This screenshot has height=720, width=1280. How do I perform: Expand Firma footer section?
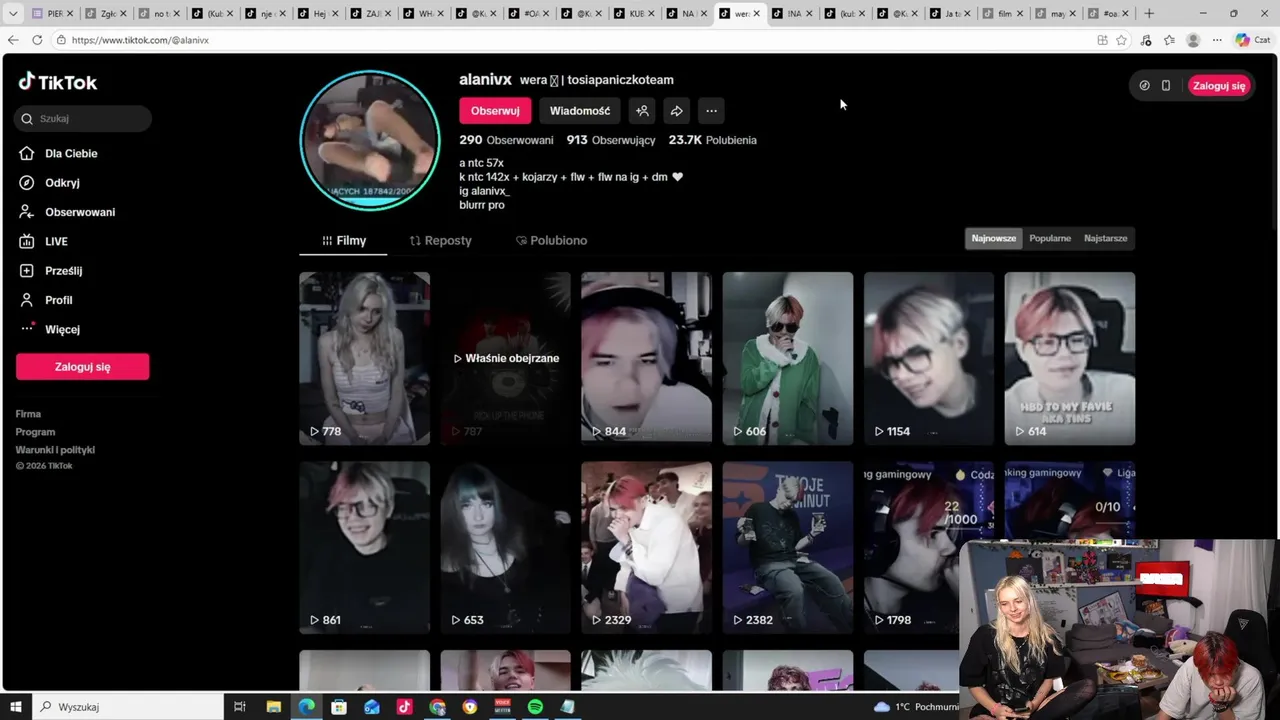(28, 414)
